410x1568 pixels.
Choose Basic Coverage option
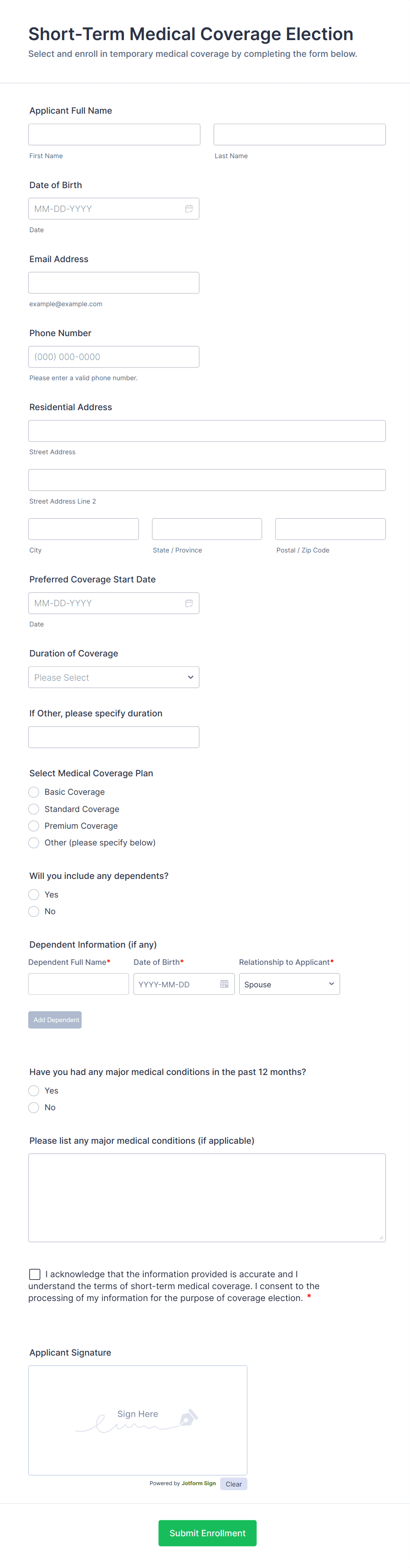point(34,792)
